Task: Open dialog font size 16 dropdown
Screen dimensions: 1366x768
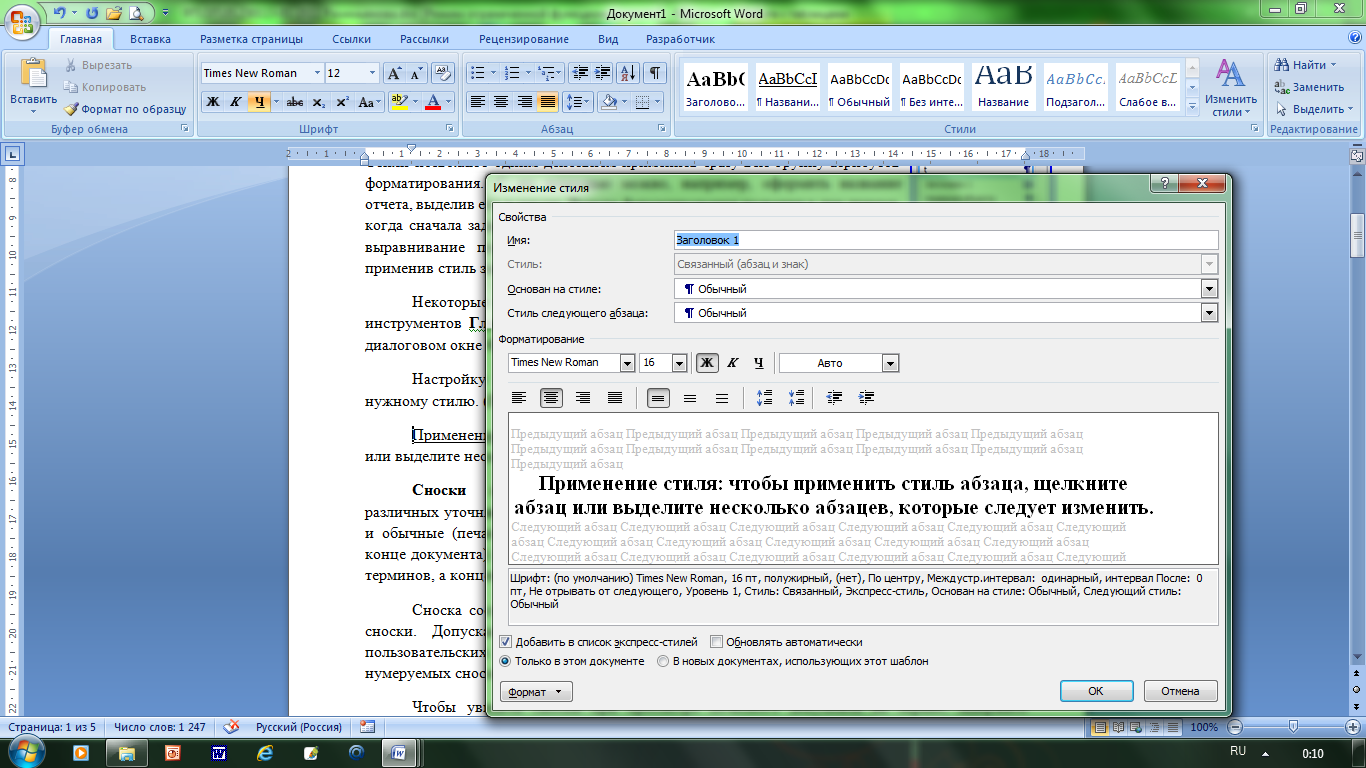Action: 680,363
